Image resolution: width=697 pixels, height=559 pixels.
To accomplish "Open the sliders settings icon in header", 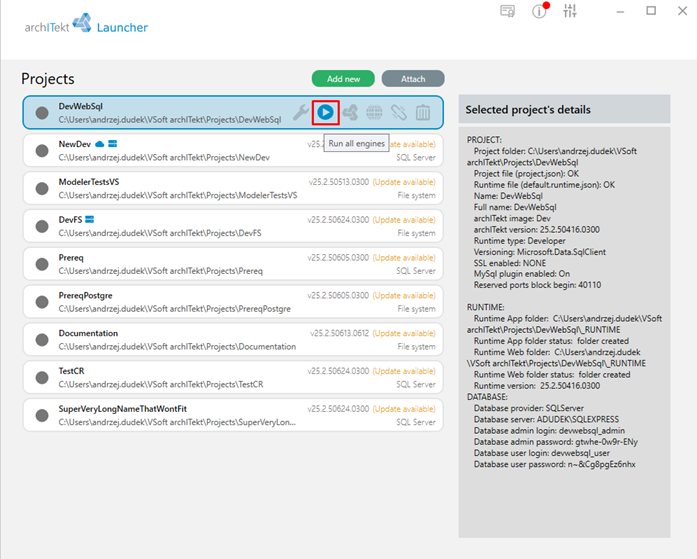I will (570, 11).
